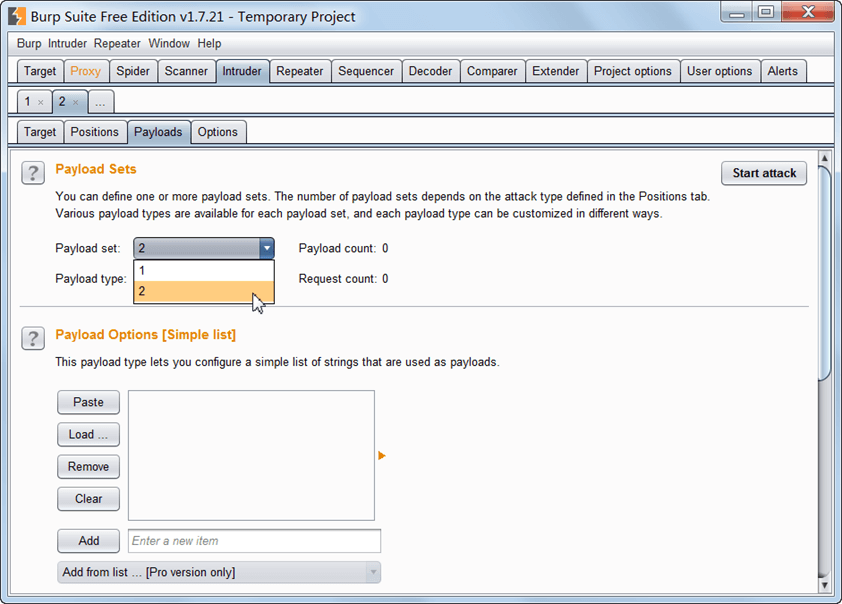The image size is (842, 604).
Task: Click the Load ... button
Action: (89, 434)
